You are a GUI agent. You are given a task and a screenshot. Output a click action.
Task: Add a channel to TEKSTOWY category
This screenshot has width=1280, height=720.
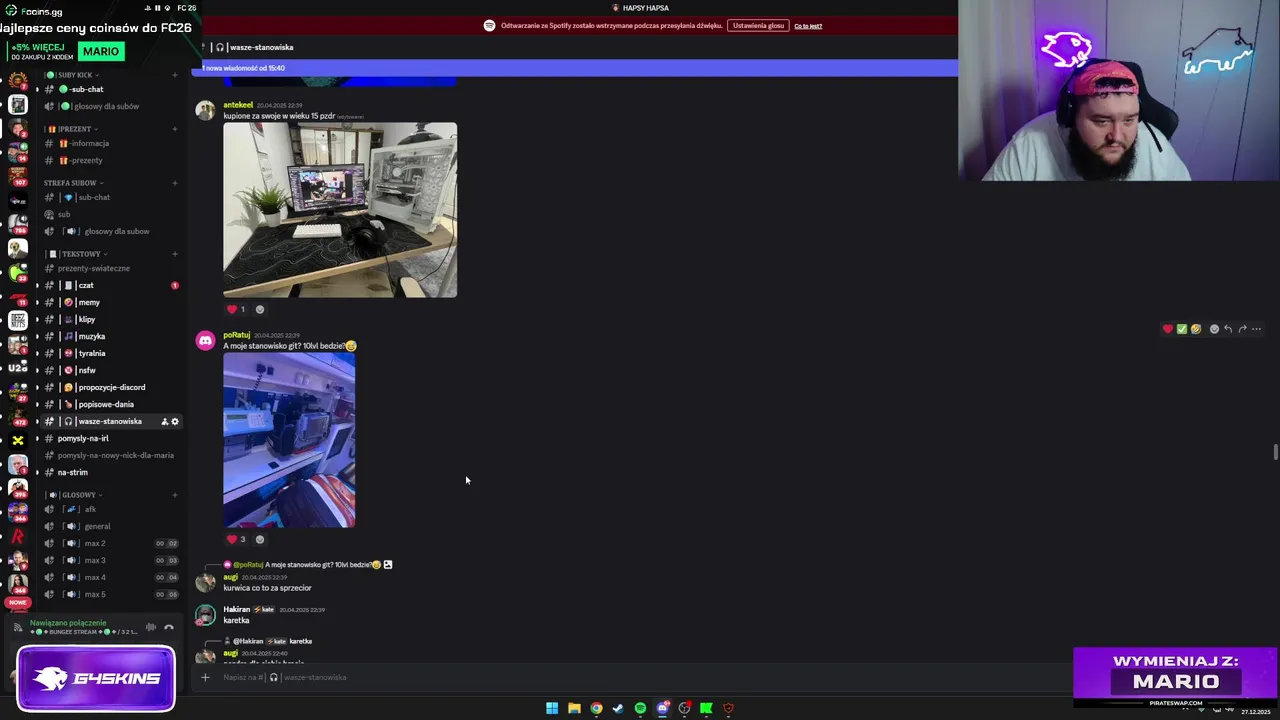[175, 254]
